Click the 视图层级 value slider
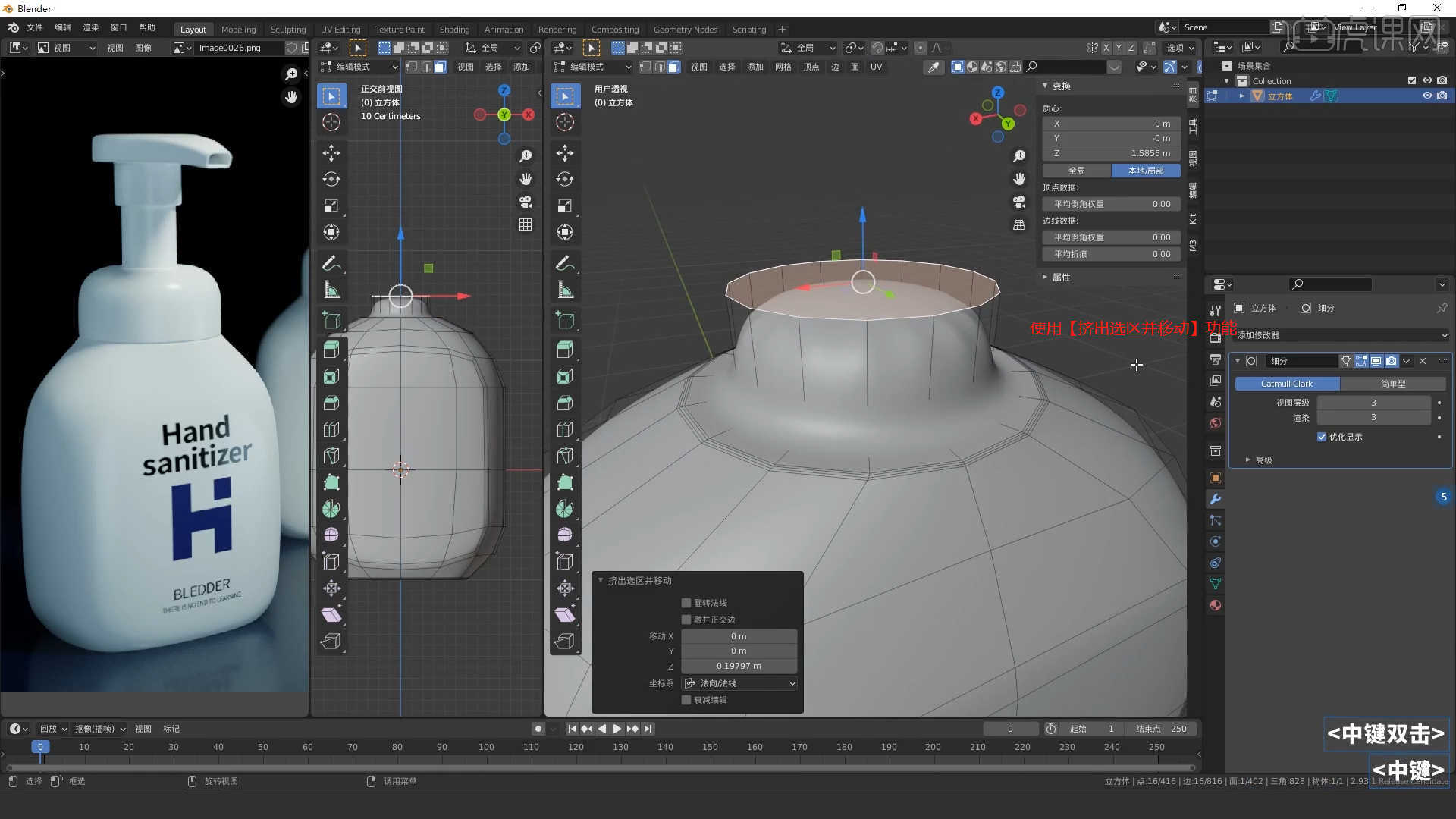The width and height of the screenshot is (1456, 819). coord(1373,403)
